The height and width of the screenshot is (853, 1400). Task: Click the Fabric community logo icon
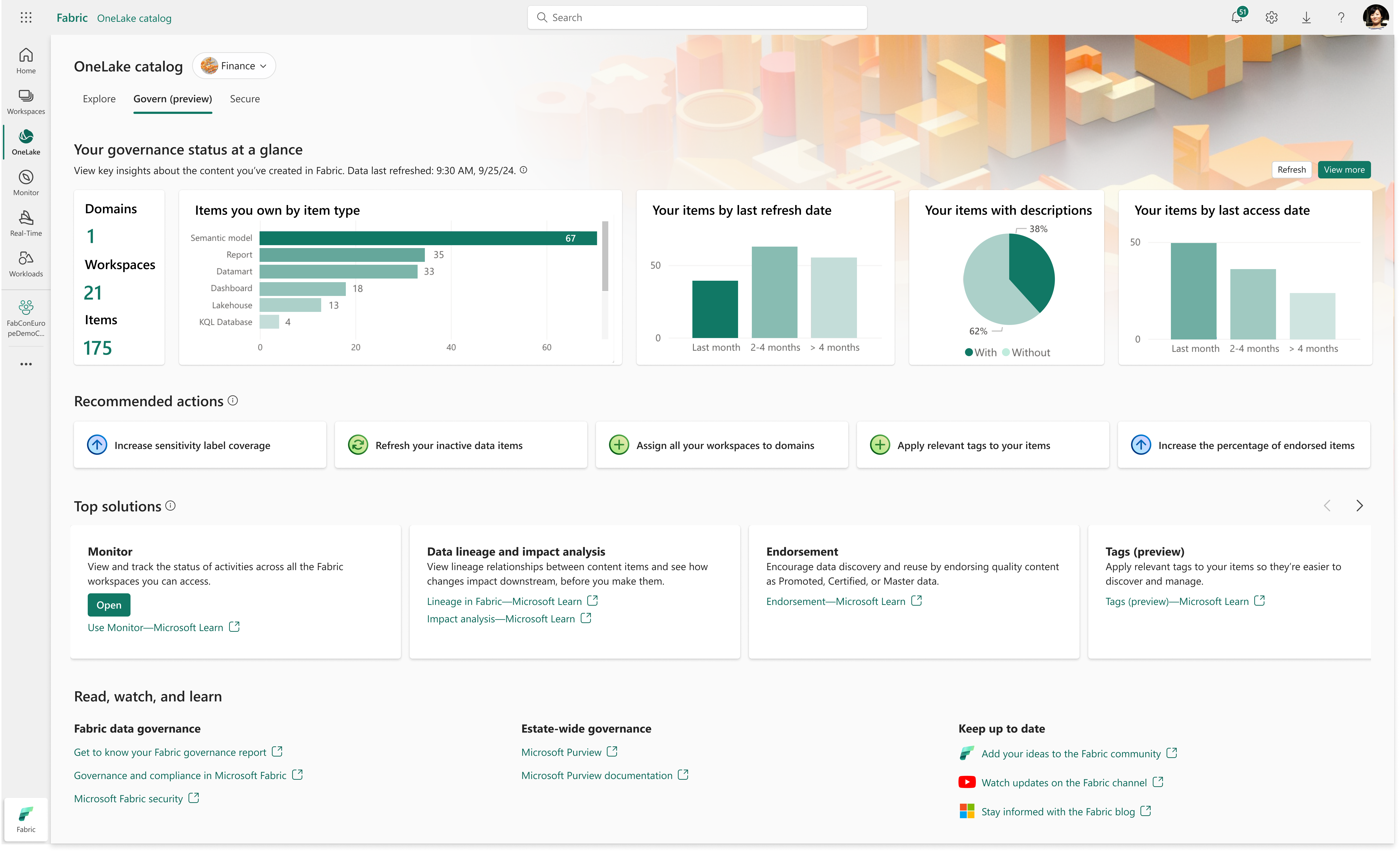coord(967,753)
